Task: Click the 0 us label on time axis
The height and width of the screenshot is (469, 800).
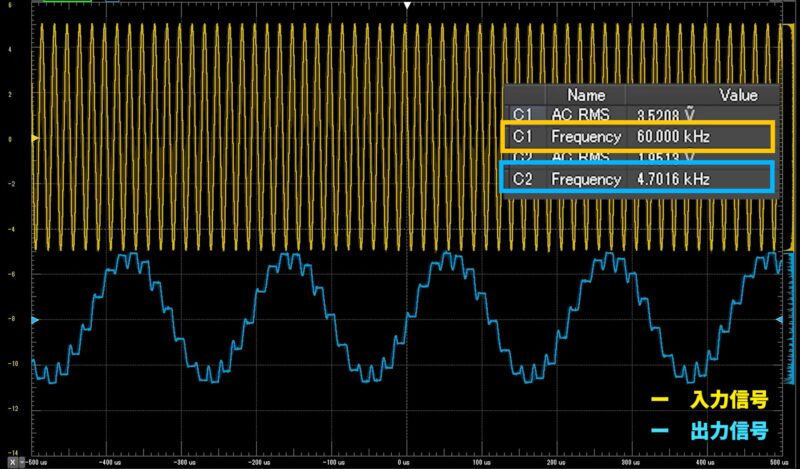Action: tap(405, 463)
